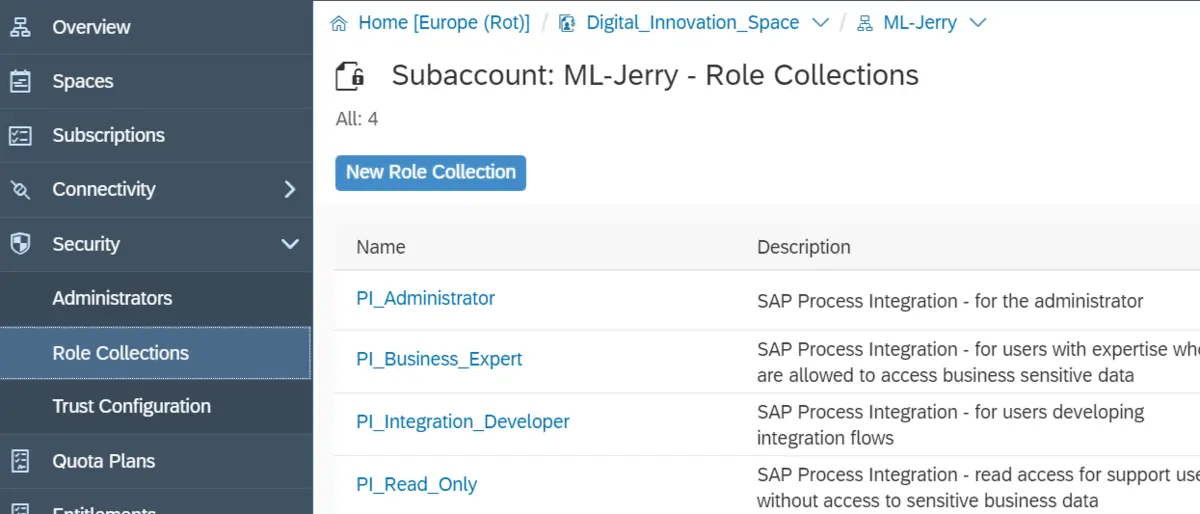Screen dimensions: 1200x514
Task: Expand the Connectivity menu chevron
Action: (289, 189)
